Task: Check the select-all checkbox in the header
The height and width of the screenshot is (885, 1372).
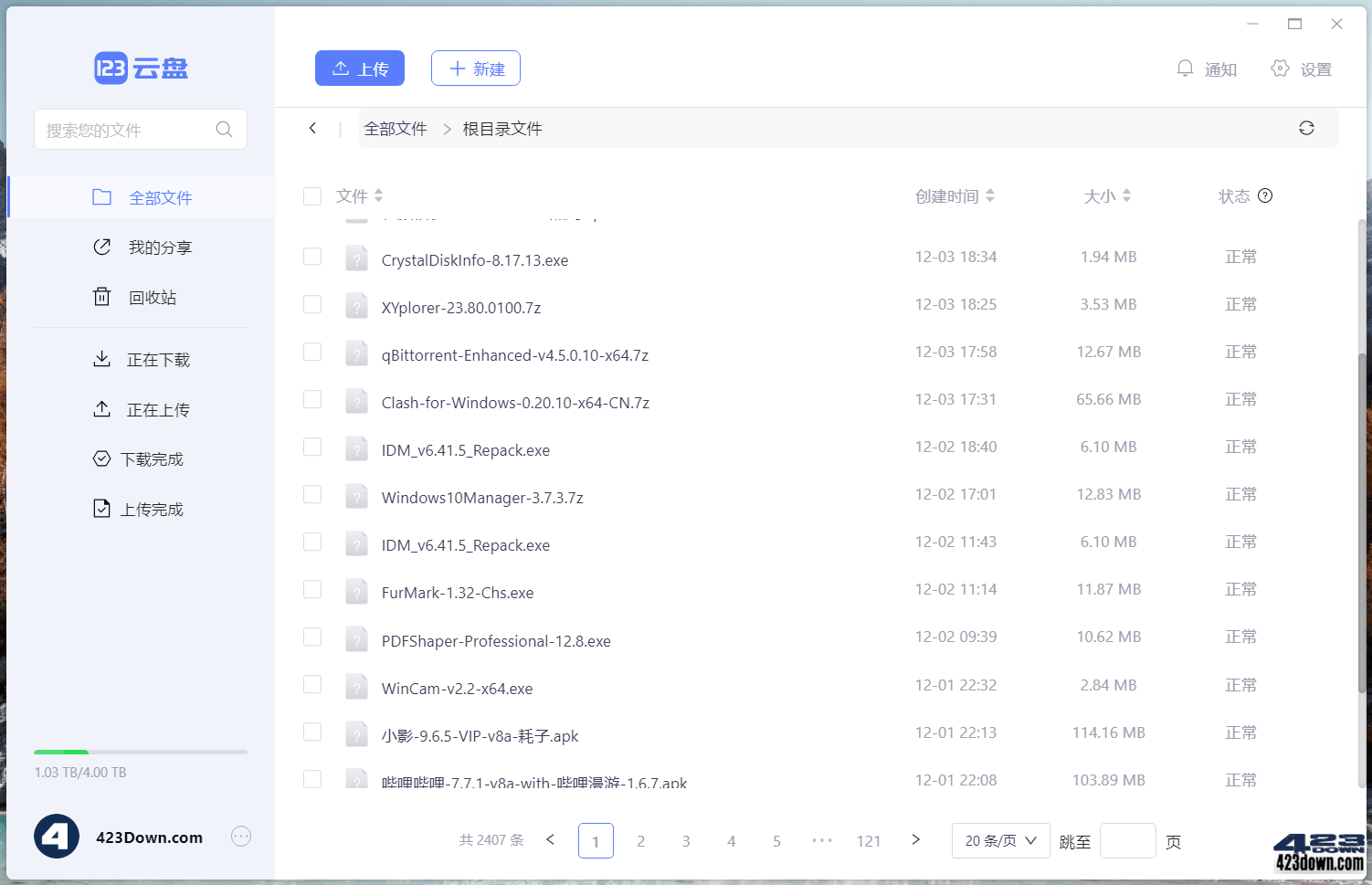Action: coord(312,195)
